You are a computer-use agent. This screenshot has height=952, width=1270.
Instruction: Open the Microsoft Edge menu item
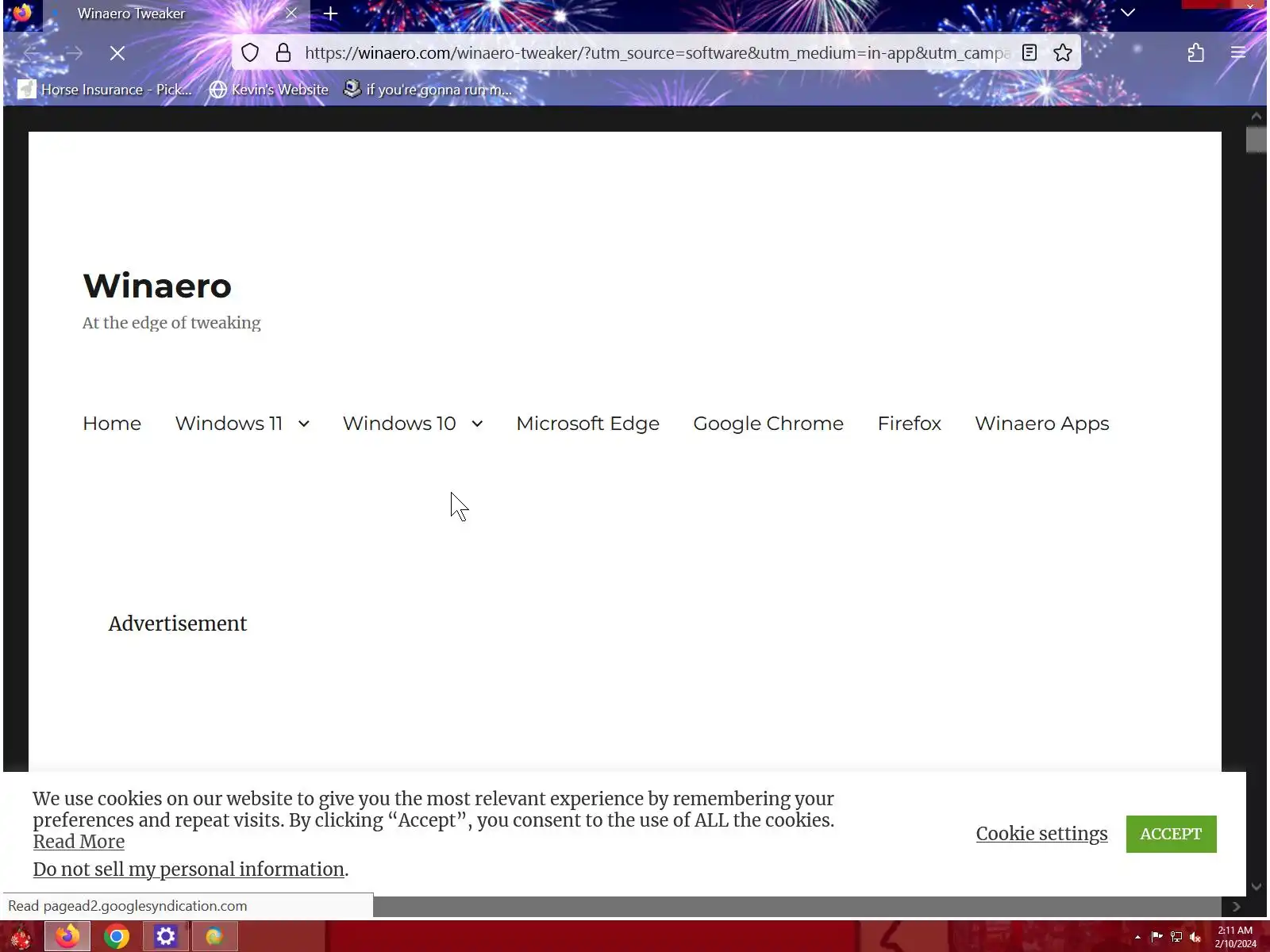(587, 424)
